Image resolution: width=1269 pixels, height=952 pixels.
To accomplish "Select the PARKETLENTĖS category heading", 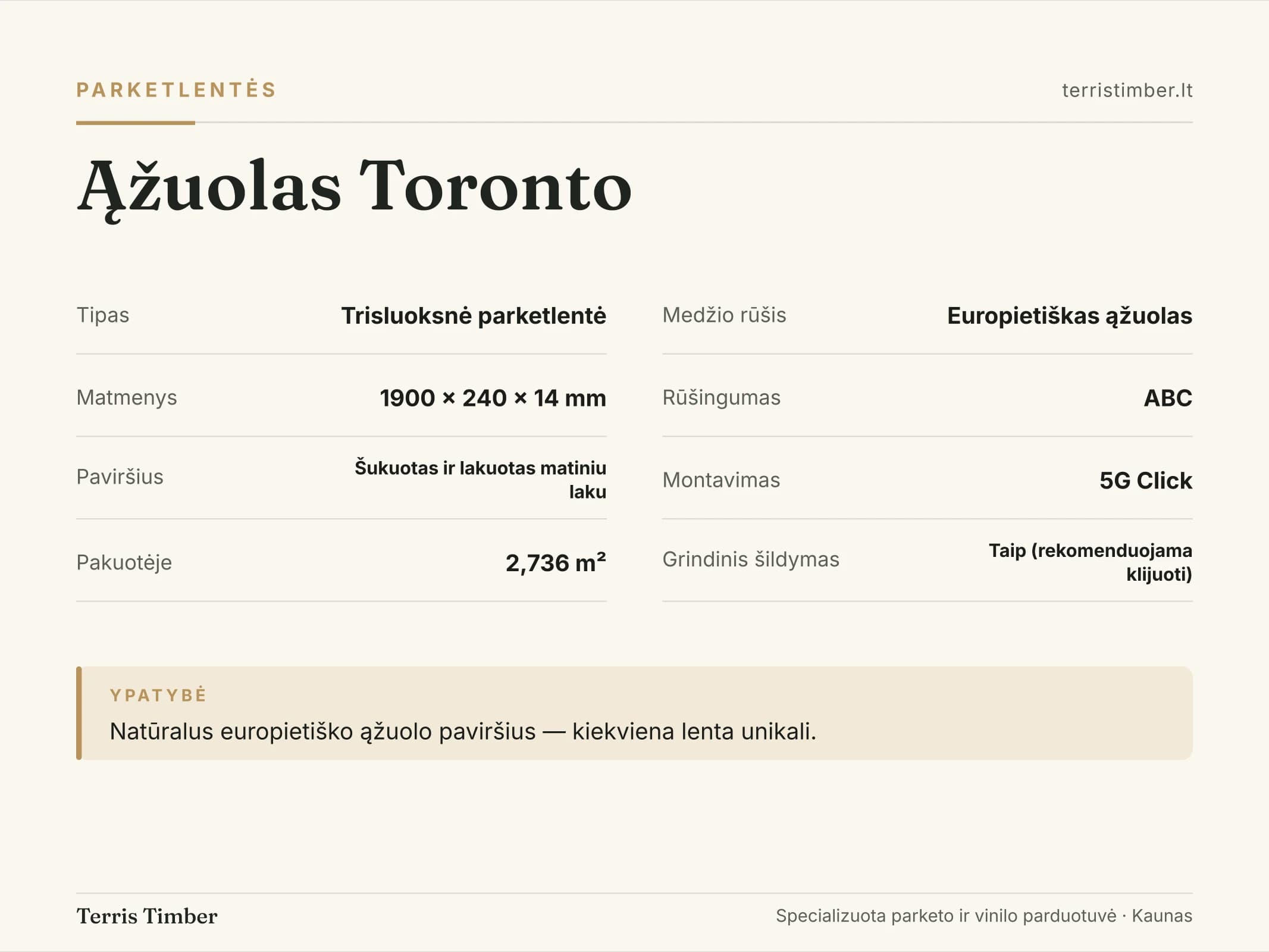I will pyautogui.click(x=176, y=90).
